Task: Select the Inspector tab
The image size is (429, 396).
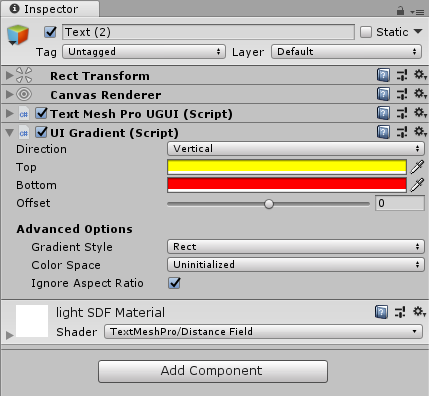Action: 50,9
